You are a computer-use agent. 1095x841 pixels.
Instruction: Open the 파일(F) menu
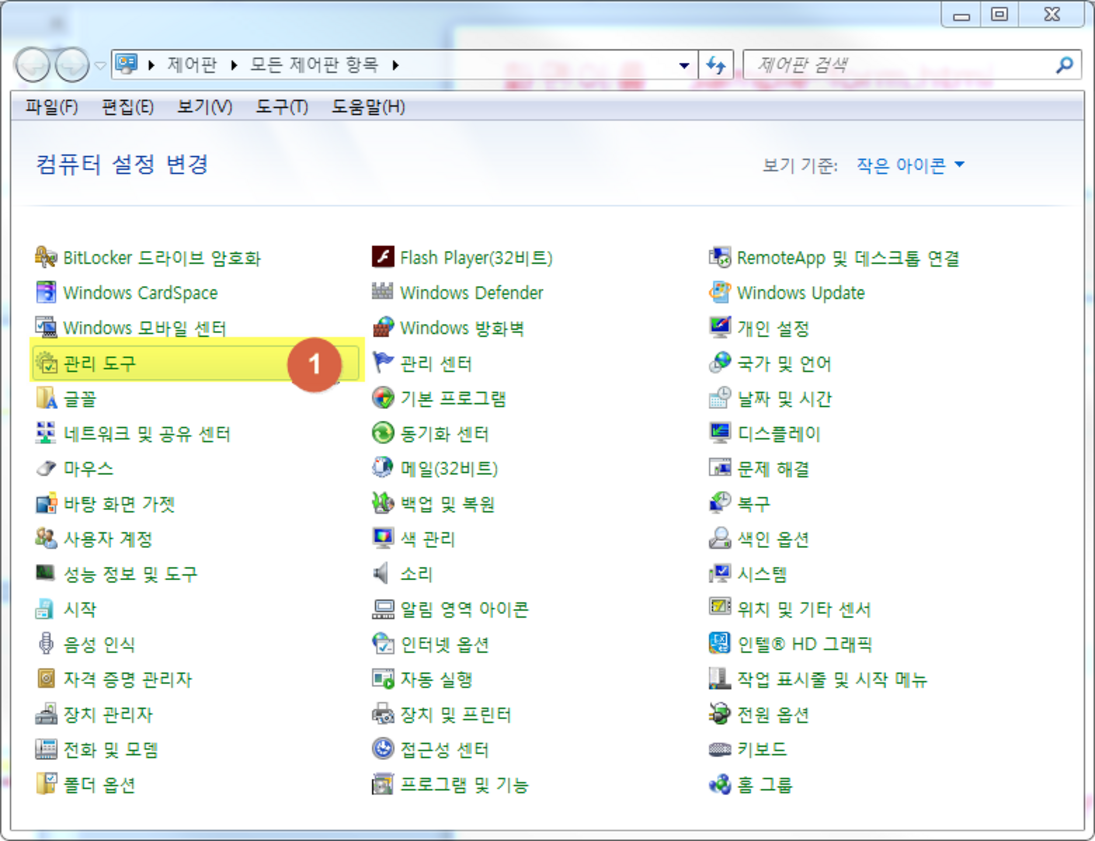click(x=51, y=107)
